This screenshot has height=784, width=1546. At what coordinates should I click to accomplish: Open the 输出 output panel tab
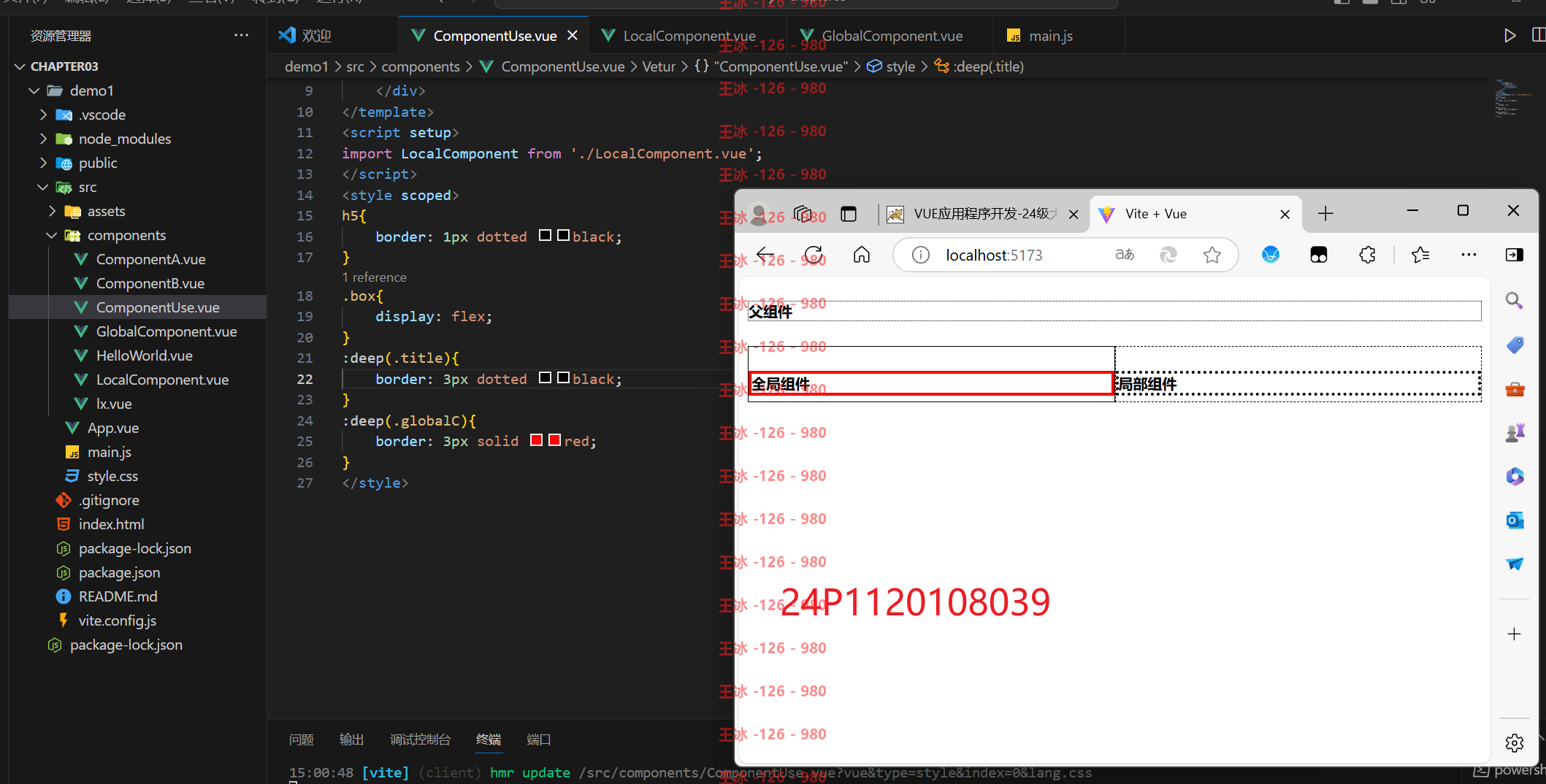351,739
